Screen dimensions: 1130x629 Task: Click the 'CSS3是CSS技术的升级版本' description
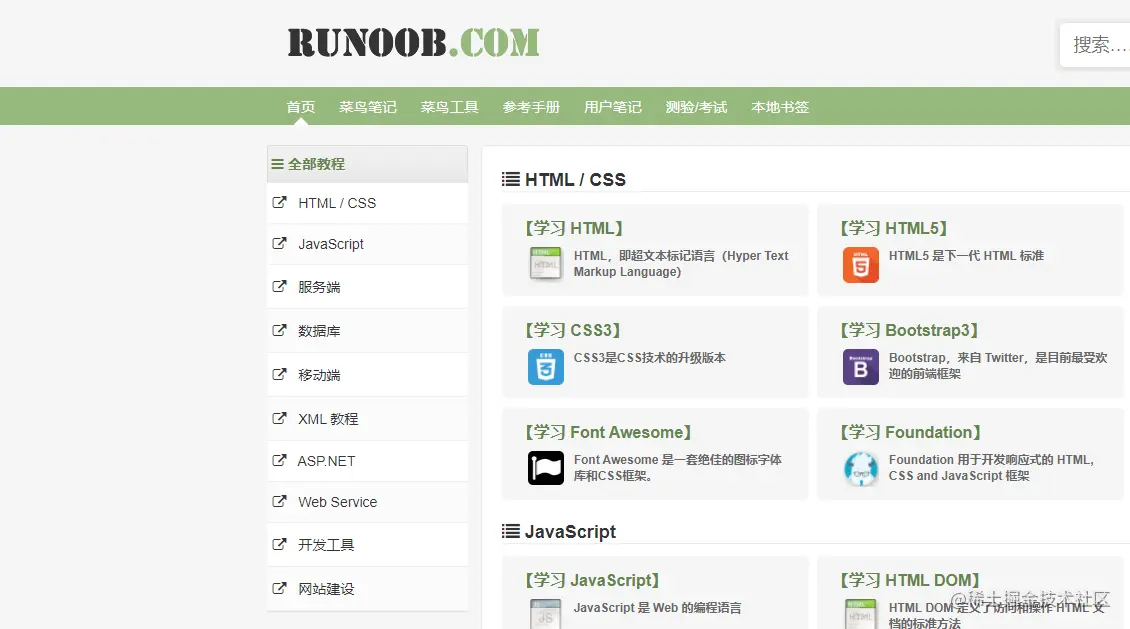[x=649, y=357]
